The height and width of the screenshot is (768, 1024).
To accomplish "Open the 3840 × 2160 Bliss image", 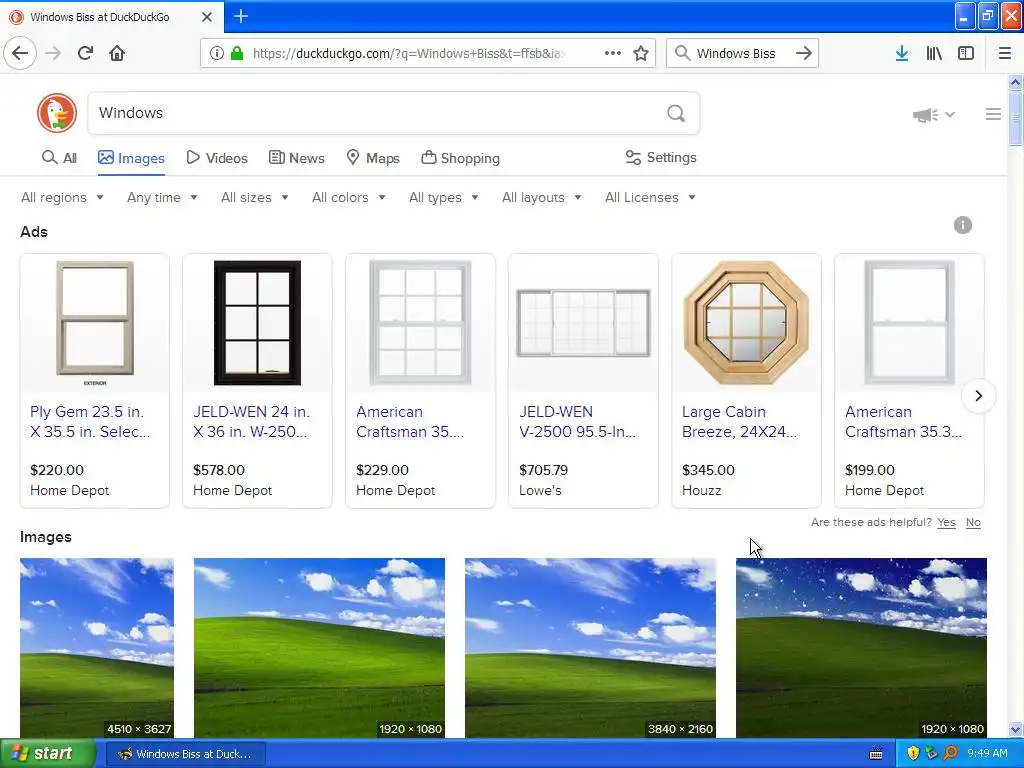I will click(x=590, y=648).
